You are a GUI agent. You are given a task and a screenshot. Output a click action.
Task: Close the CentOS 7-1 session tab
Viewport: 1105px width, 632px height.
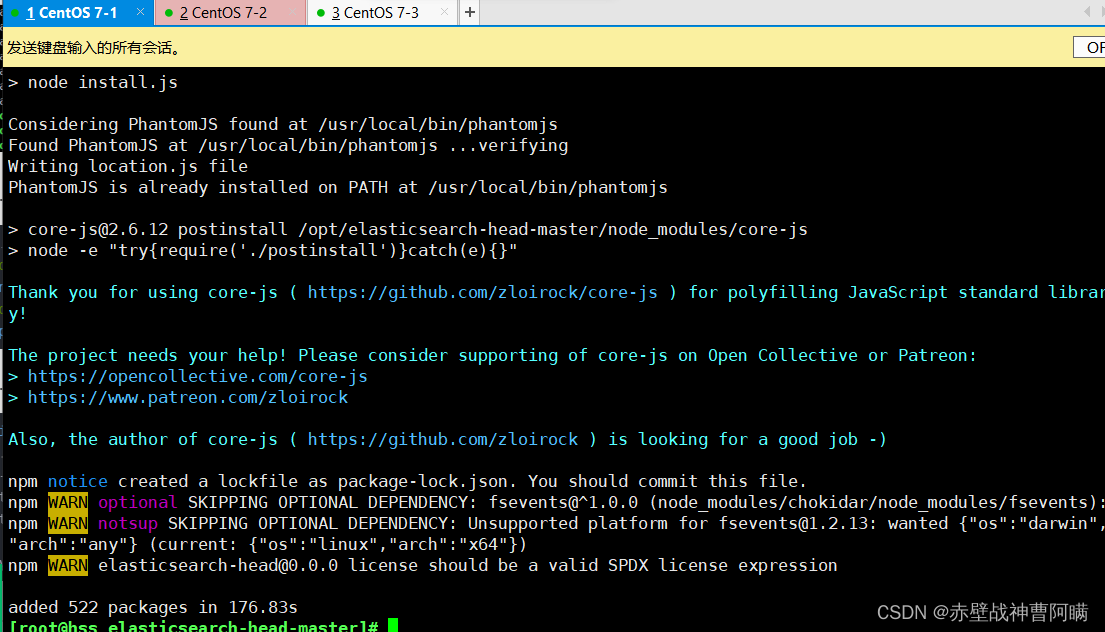pos(140,12)
